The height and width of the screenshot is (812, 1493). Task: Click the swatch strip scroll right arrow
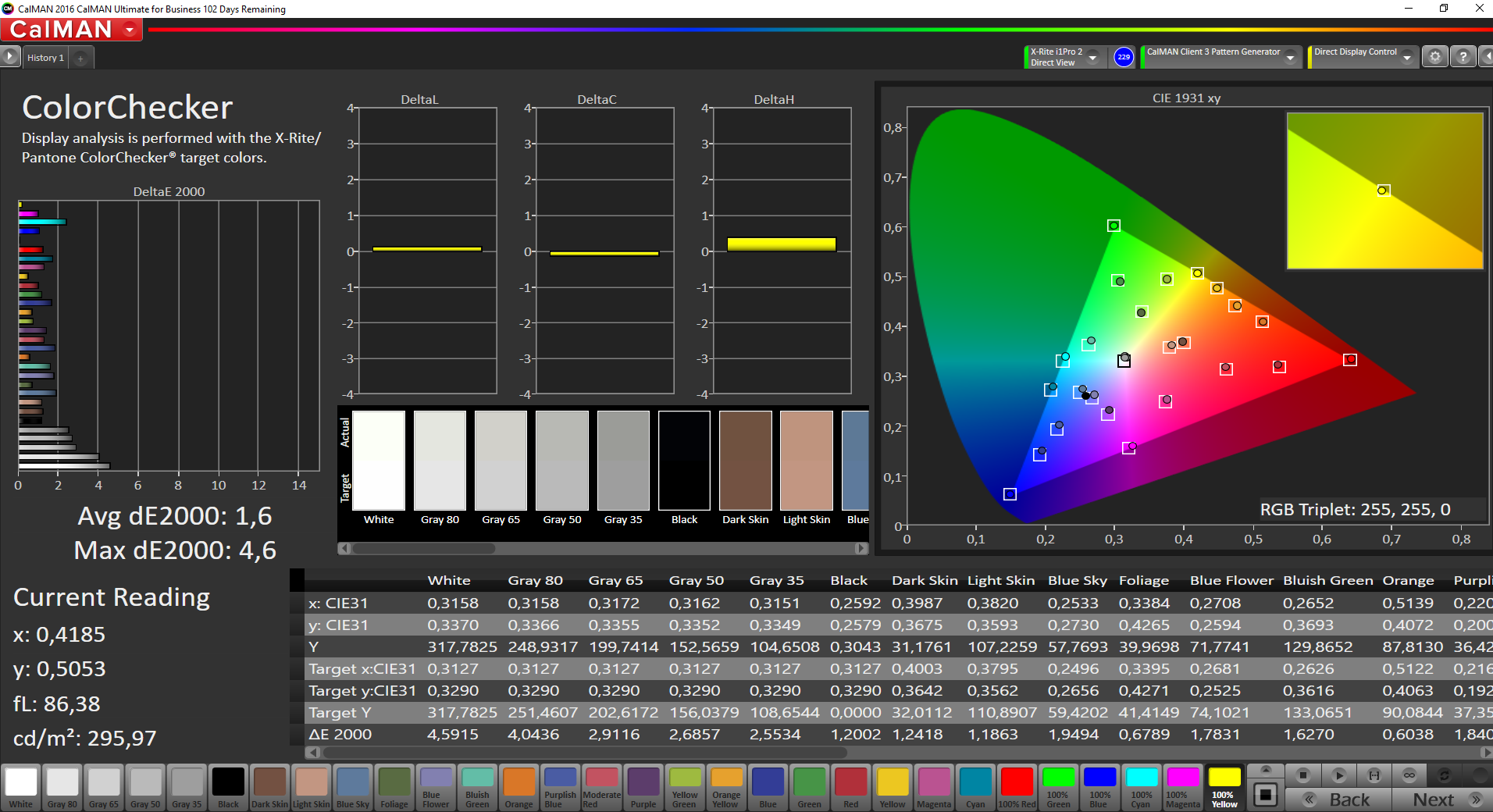tap(861, 548)
